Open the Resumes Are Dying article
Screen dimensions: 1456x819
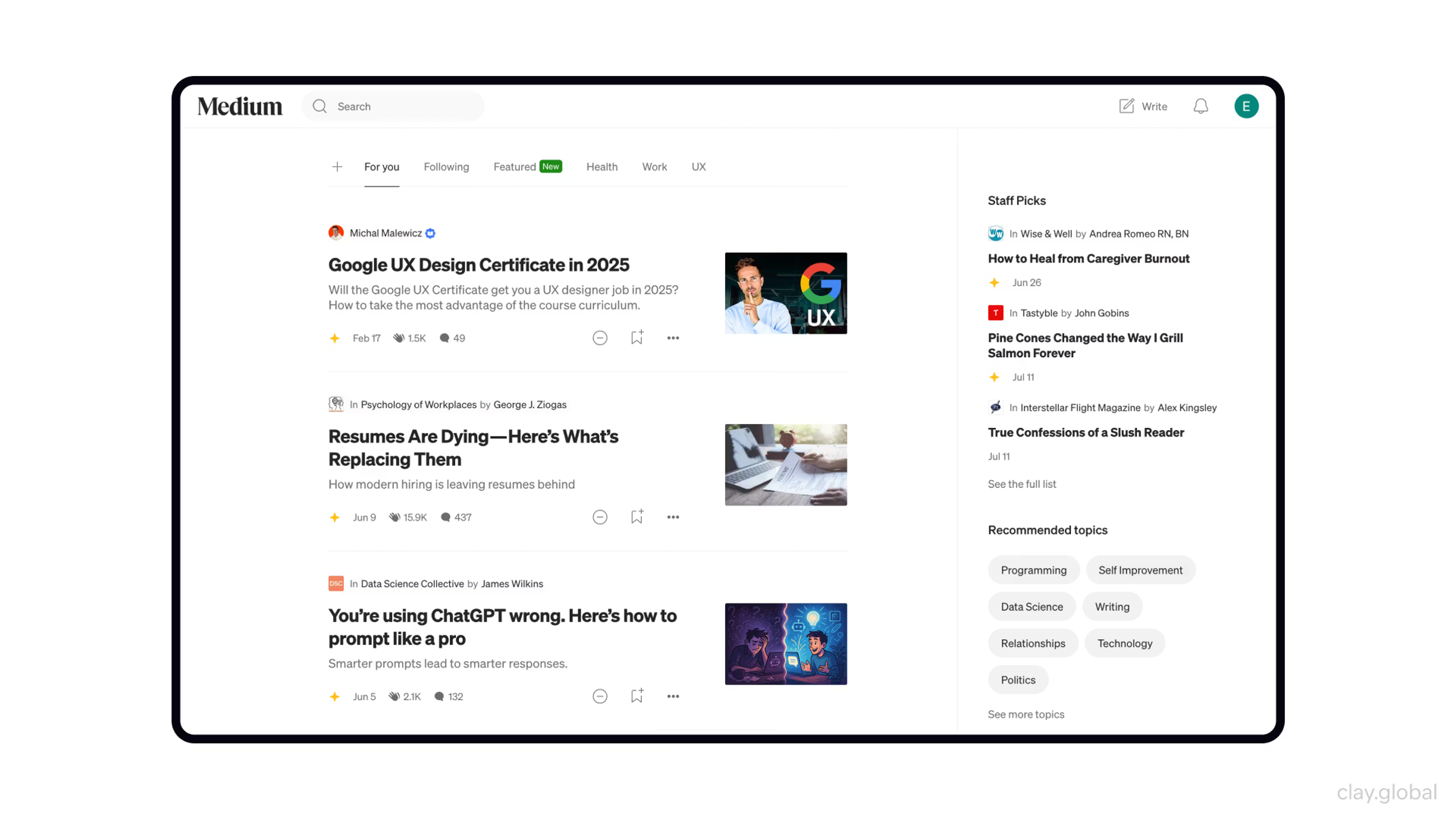coord(473,448)
